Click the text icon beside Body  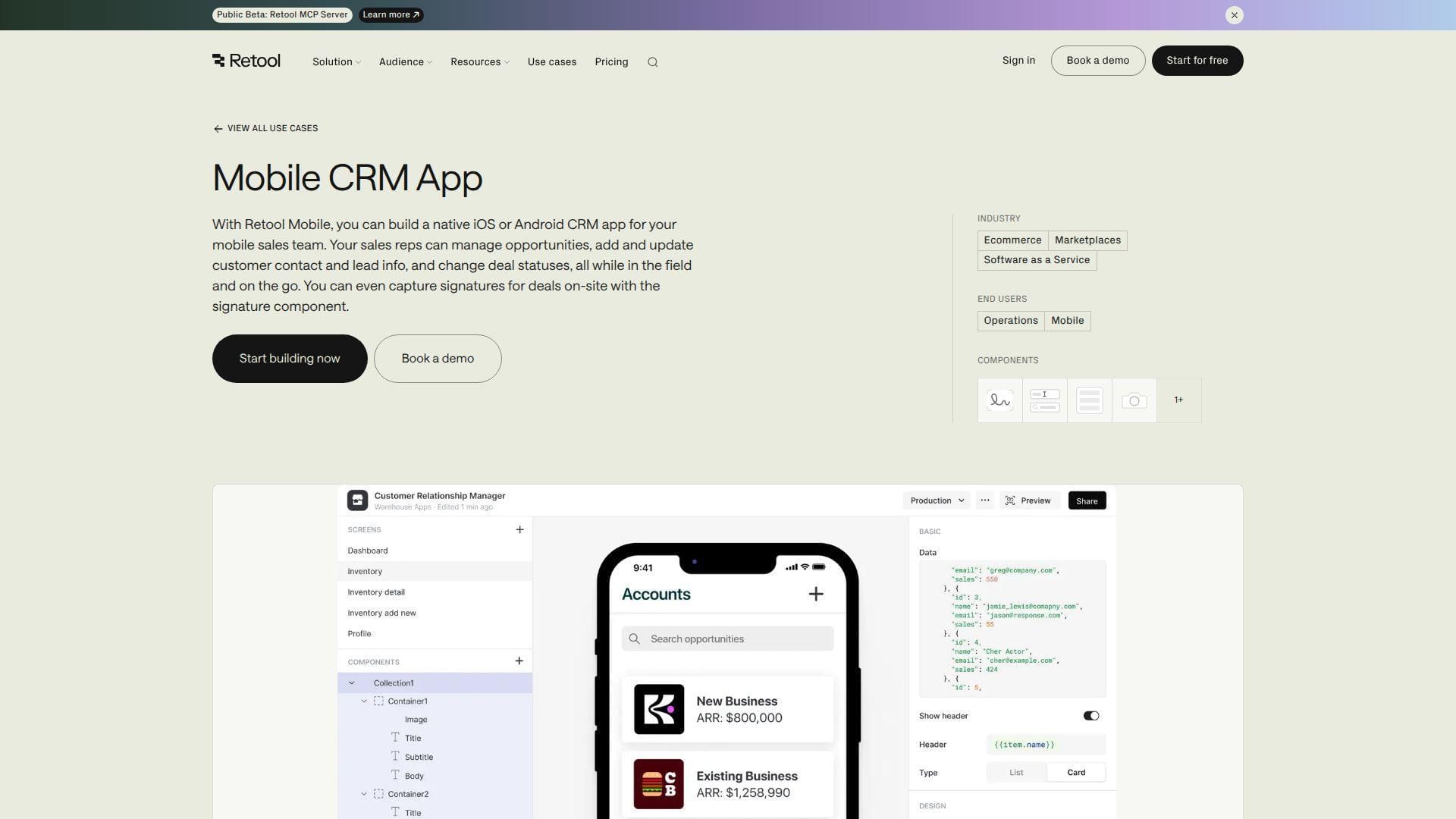tap(395, 775)
